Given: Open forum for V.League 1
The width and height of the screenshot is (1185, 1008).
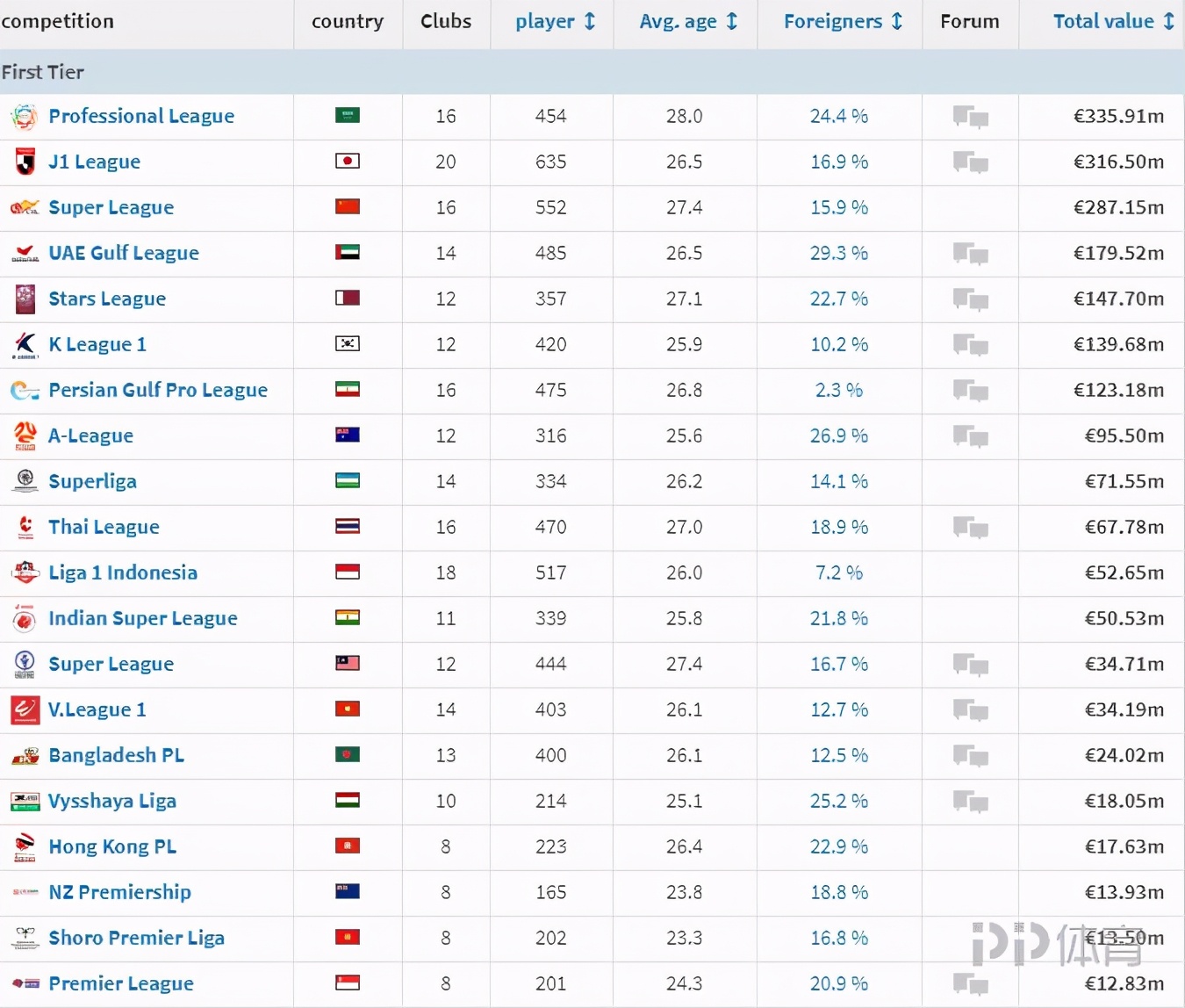Looking at the screenshot, I should [x=970, y=710].
